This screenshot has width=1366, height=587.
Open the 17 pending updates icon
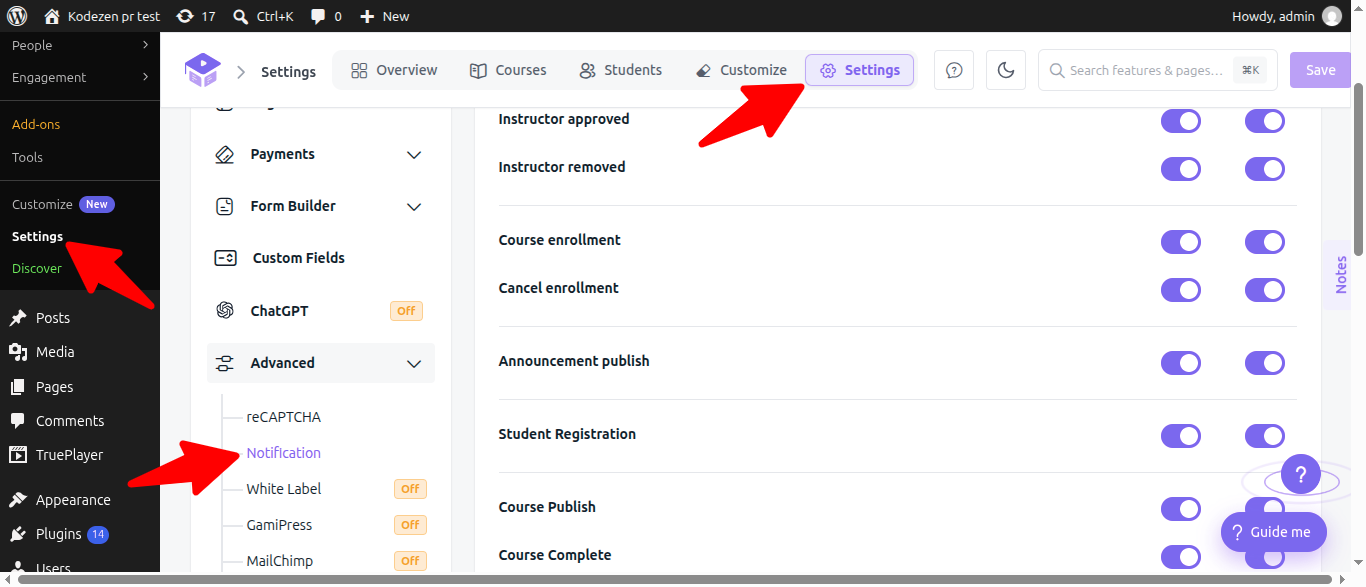185,16
